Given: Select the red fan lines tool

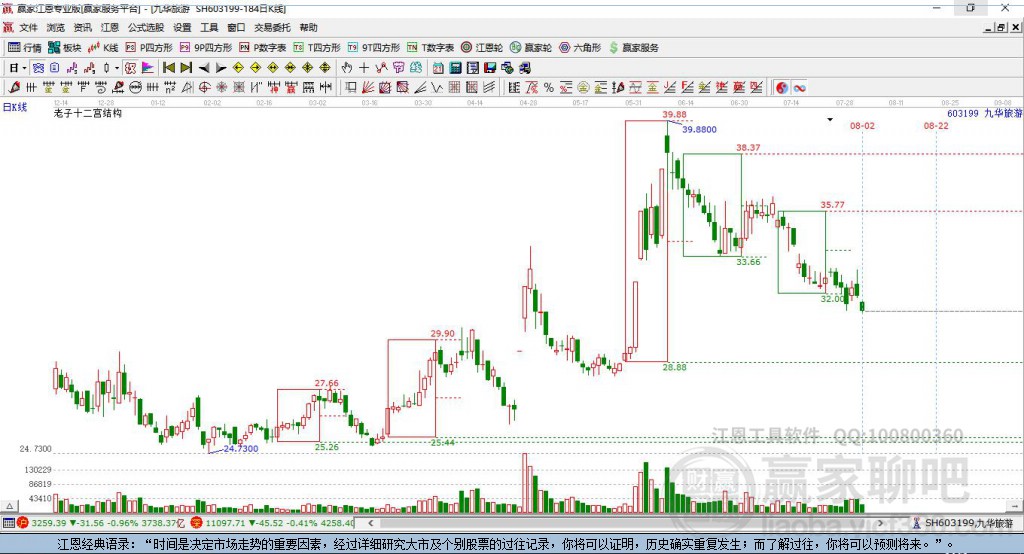Looking at the screenshot, I should pyautogui.click(x=368, y=88).
